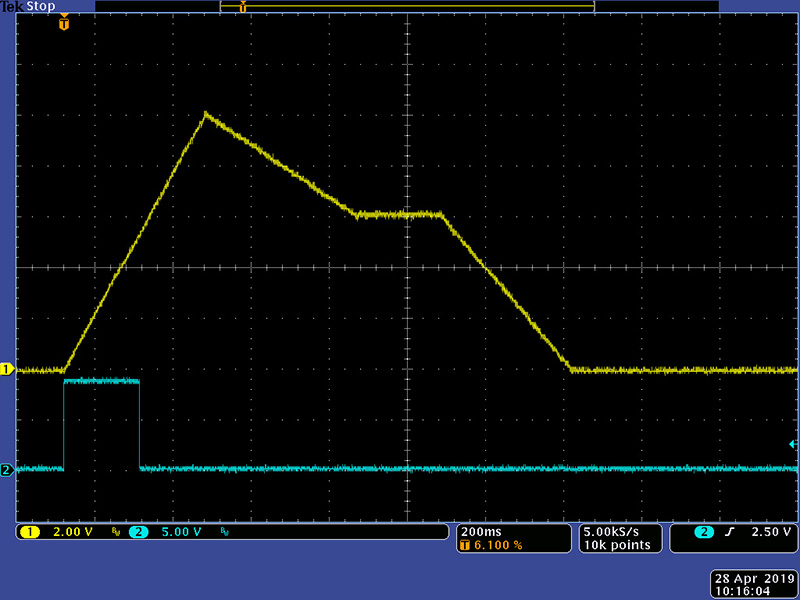Click the channel 2 ground reference marker

(x=6, y=470)
